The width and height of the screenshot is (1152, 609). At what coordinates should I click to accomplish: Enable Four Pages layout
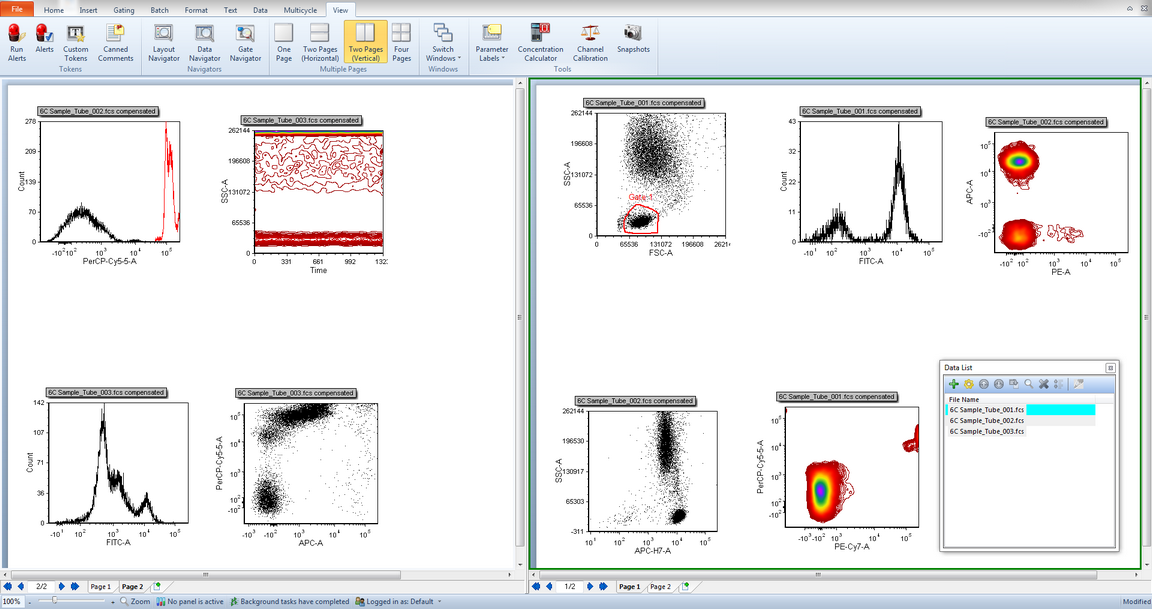pyautogui.click(x=401, y=42)
